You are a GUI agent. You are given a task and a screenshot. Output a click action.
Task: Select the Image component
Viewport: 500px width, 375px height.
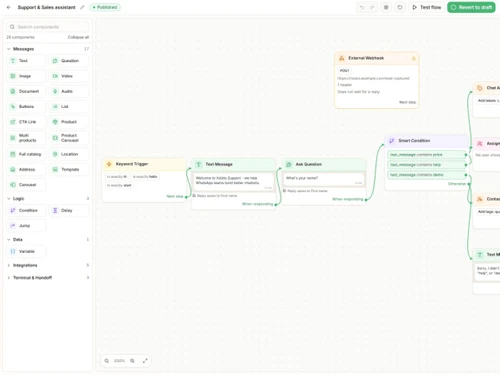[26, 76]
